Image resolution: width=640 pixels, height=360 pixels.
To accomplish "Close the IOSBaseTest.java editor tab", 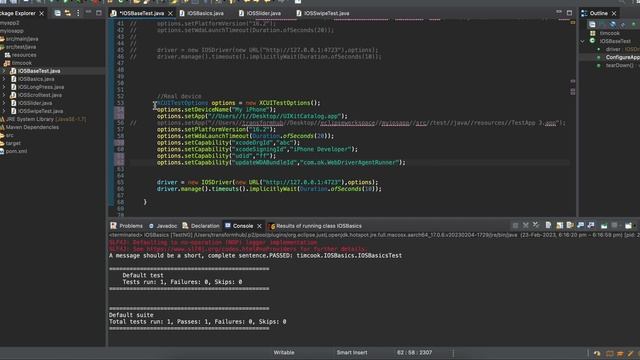I will (x=171, y=13).
